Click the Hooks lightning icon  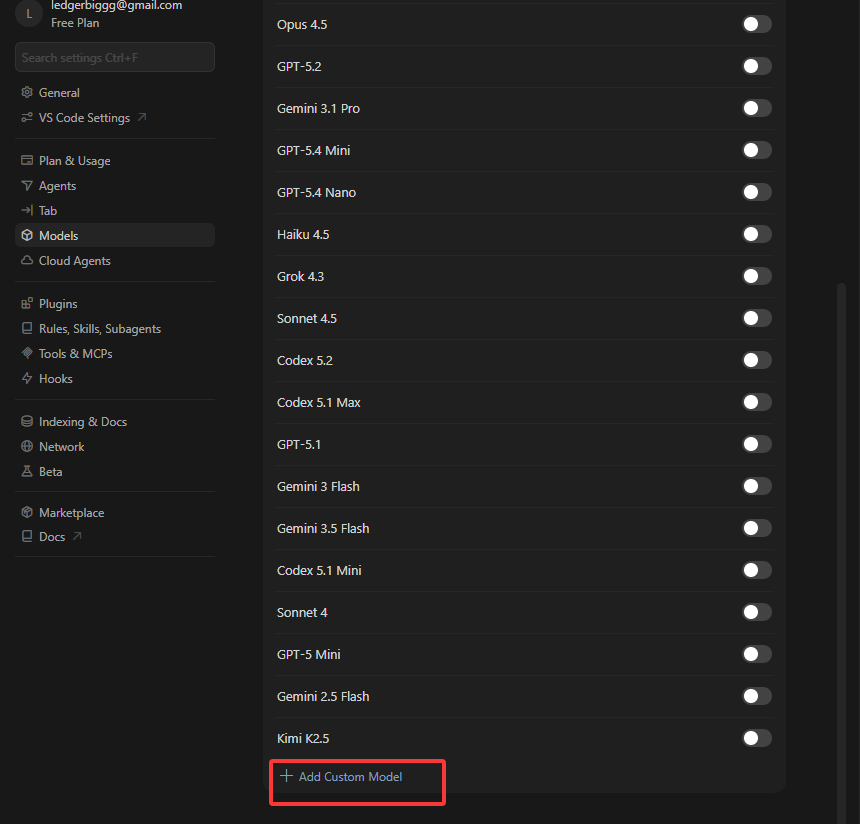27,378
